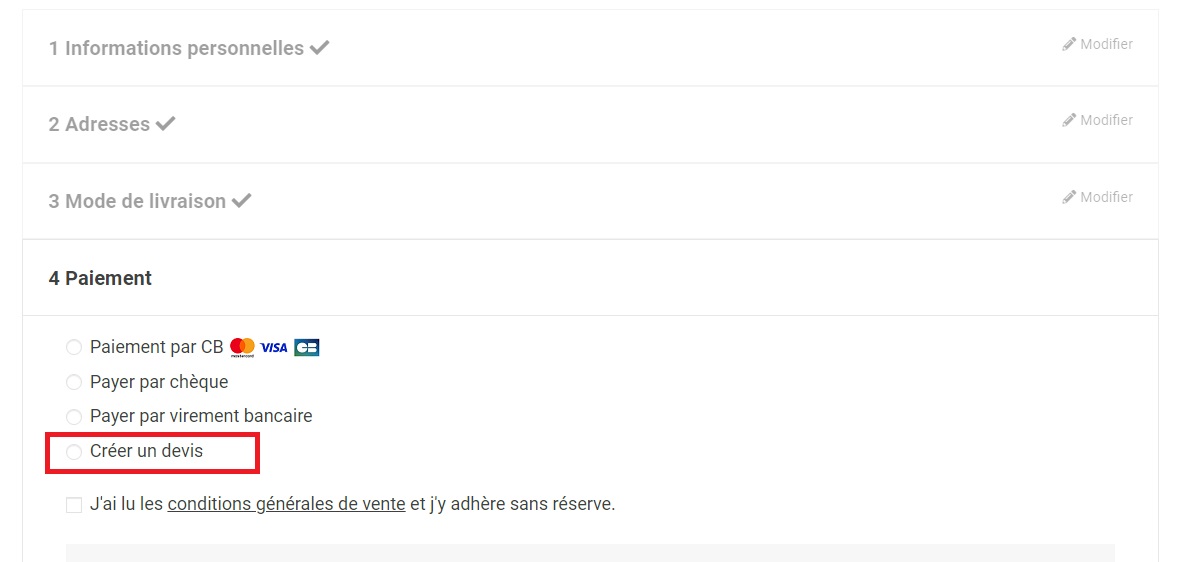
Task: Click the Visa logo icon
Action: coord(274,348)
